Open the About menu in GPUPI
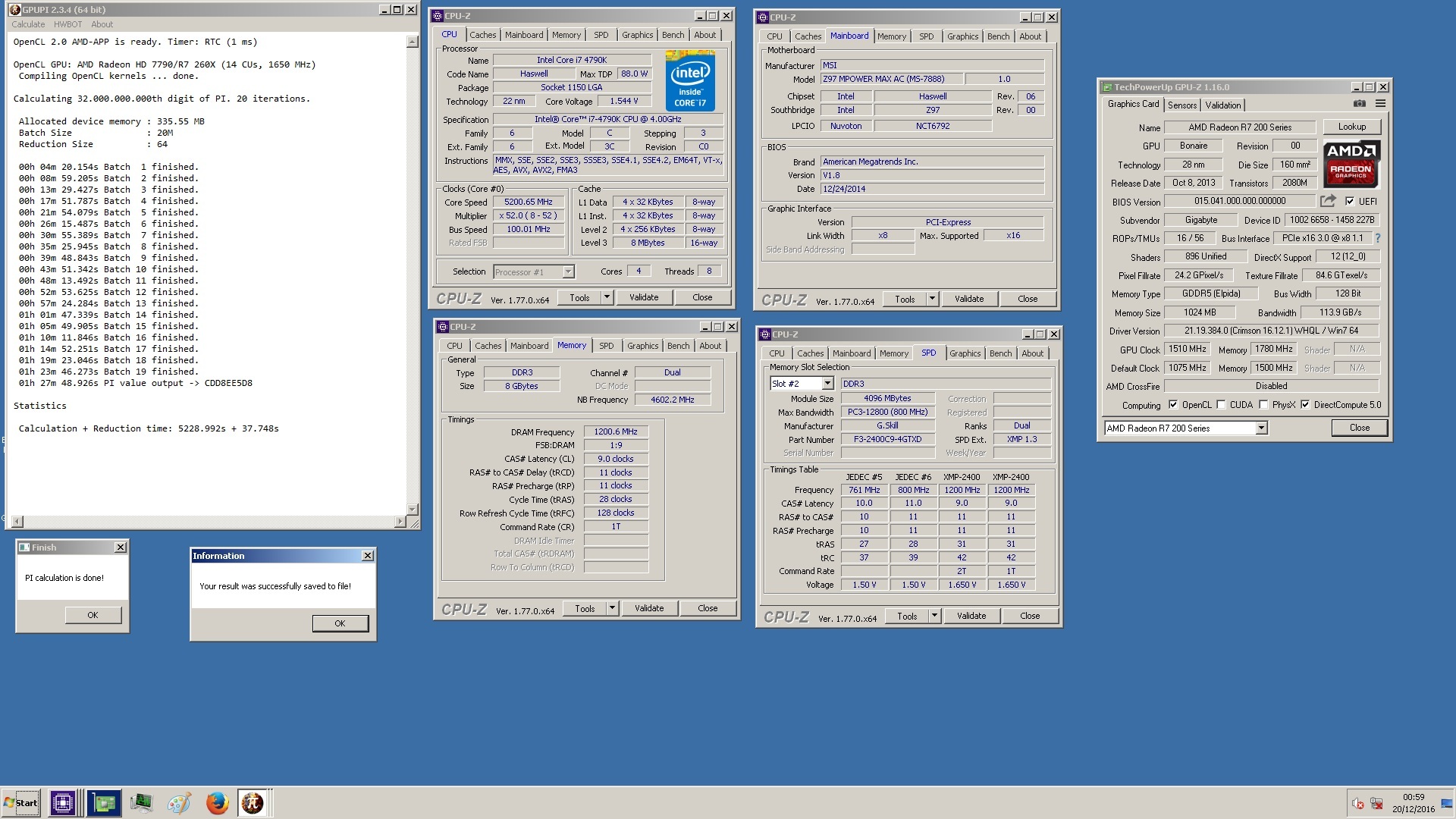The image size is (1456, 819). [x=102, y=24]
